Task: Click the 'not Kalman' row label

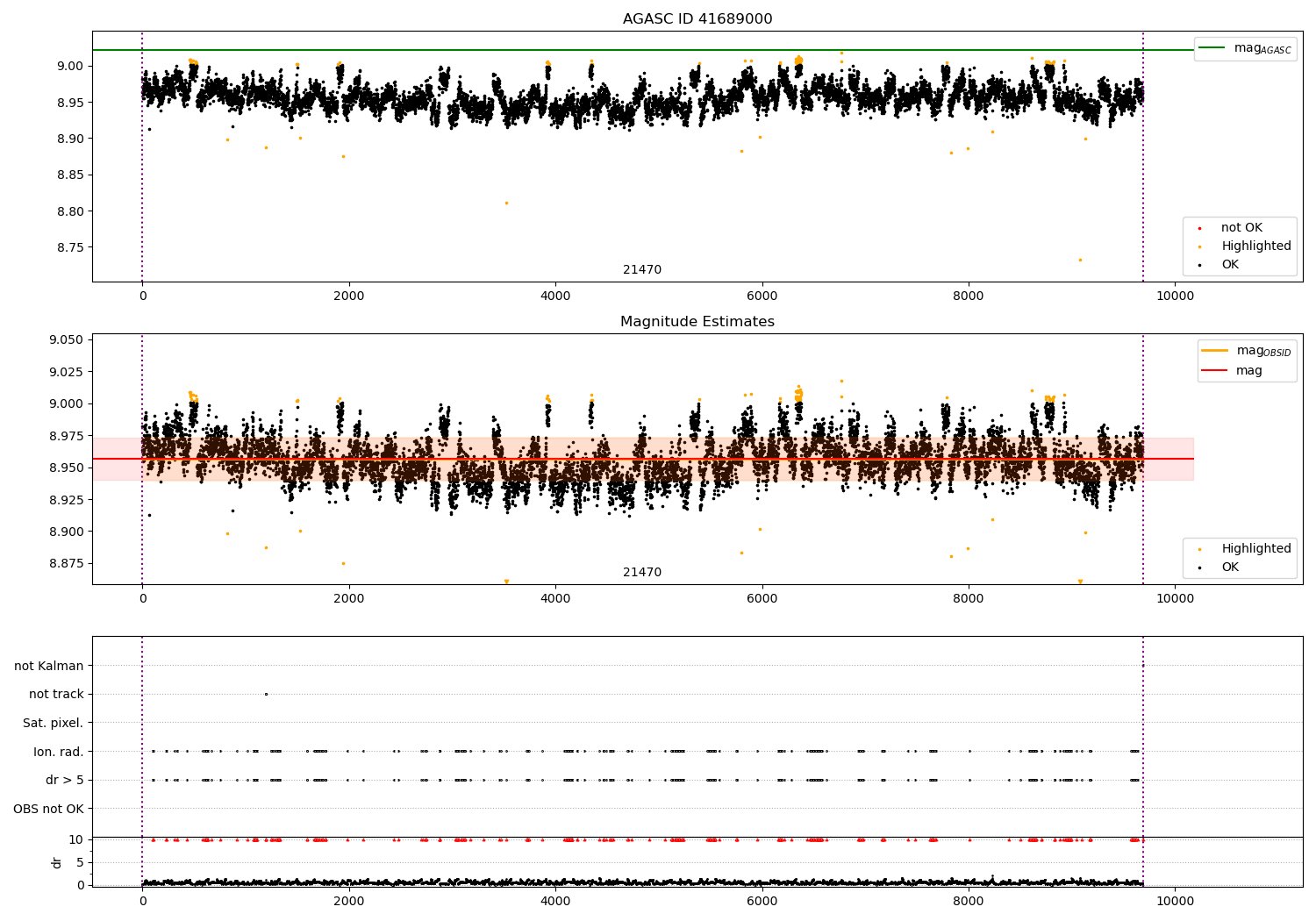Action: pyautogui.click(x=49, y=667)
